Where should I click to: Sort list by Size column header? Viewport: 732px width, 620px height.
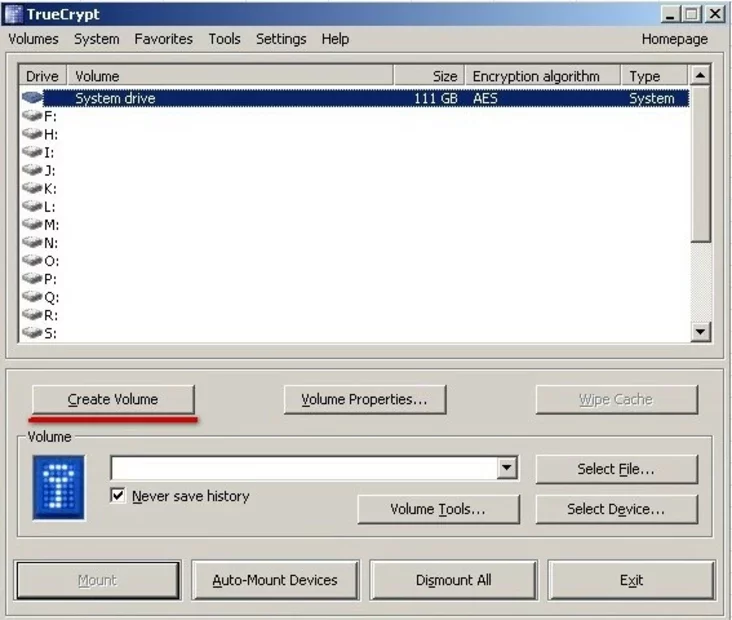click(x=429, y=76)
